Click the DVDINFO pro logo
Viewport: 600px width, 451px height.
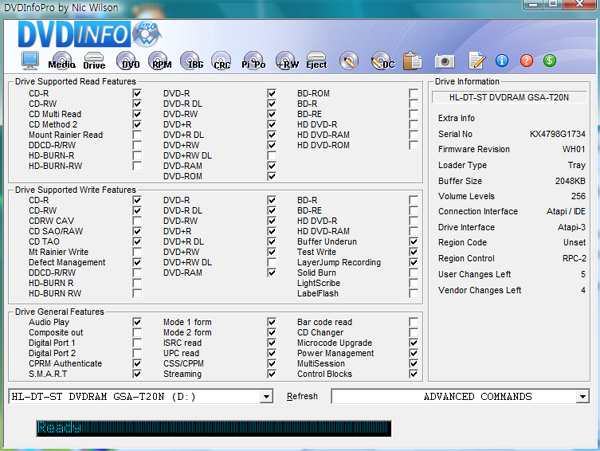click(90, 34)
